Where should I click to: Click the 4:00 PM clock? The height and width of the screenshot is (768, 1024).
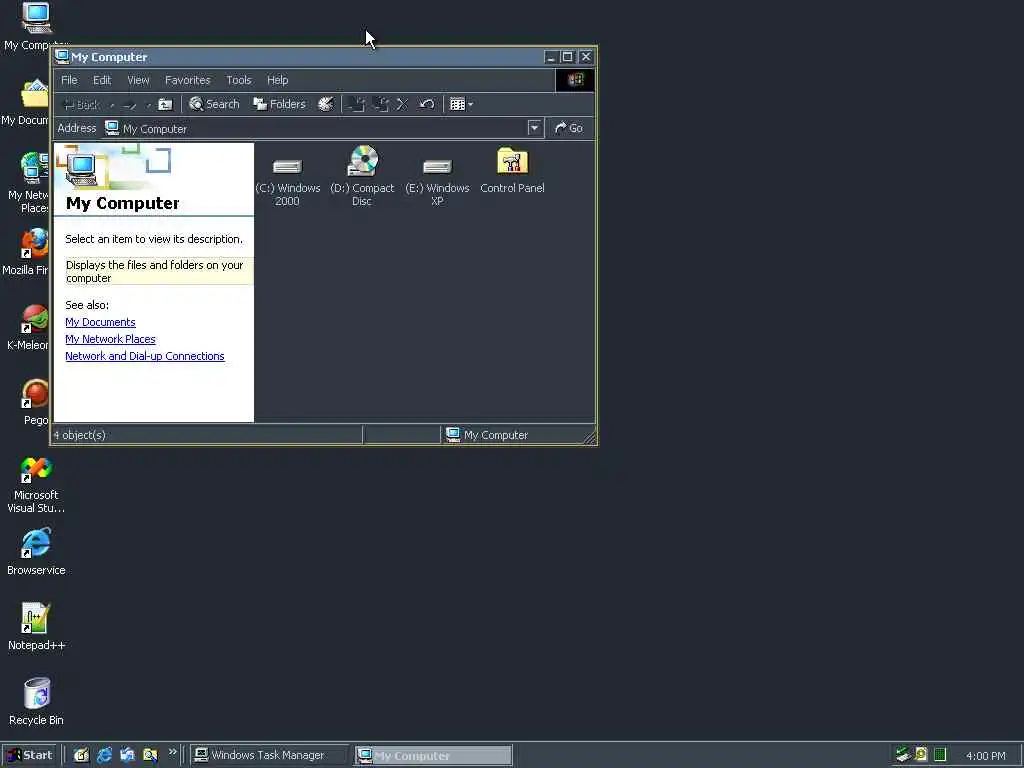coord(985,756)
